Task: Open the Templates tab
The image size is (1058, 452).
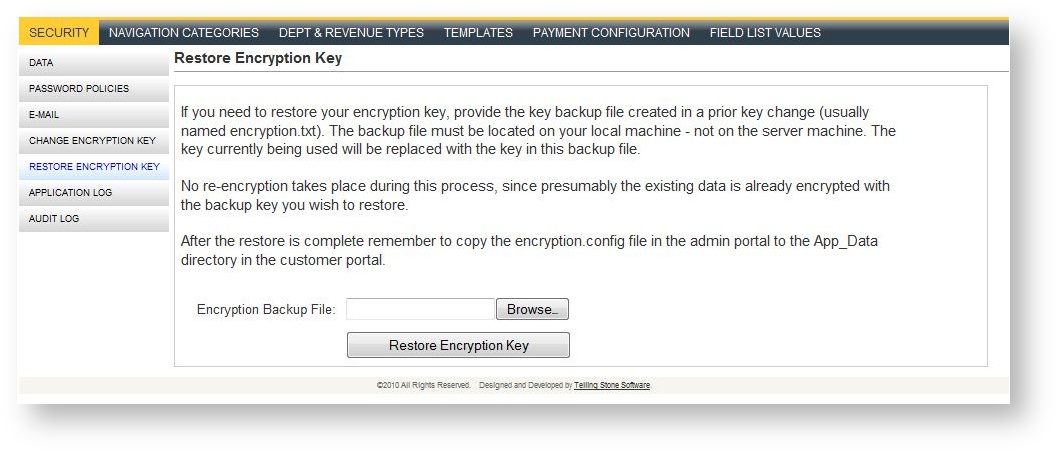Action: pyautogui.click(x=478, y=32)
